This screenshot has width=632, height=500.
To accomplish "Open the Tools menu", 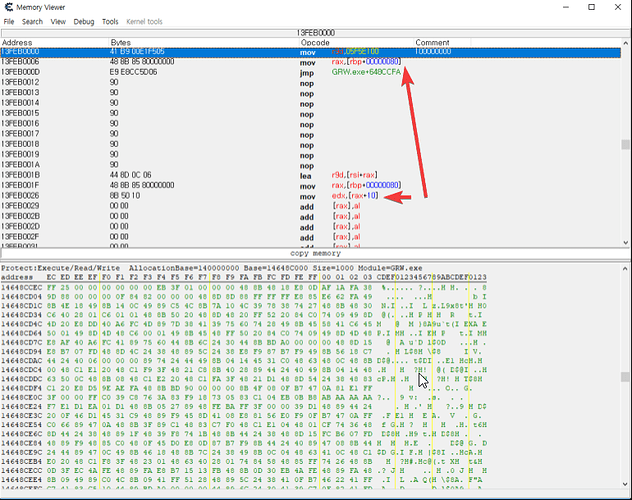I will coord(110,21).
